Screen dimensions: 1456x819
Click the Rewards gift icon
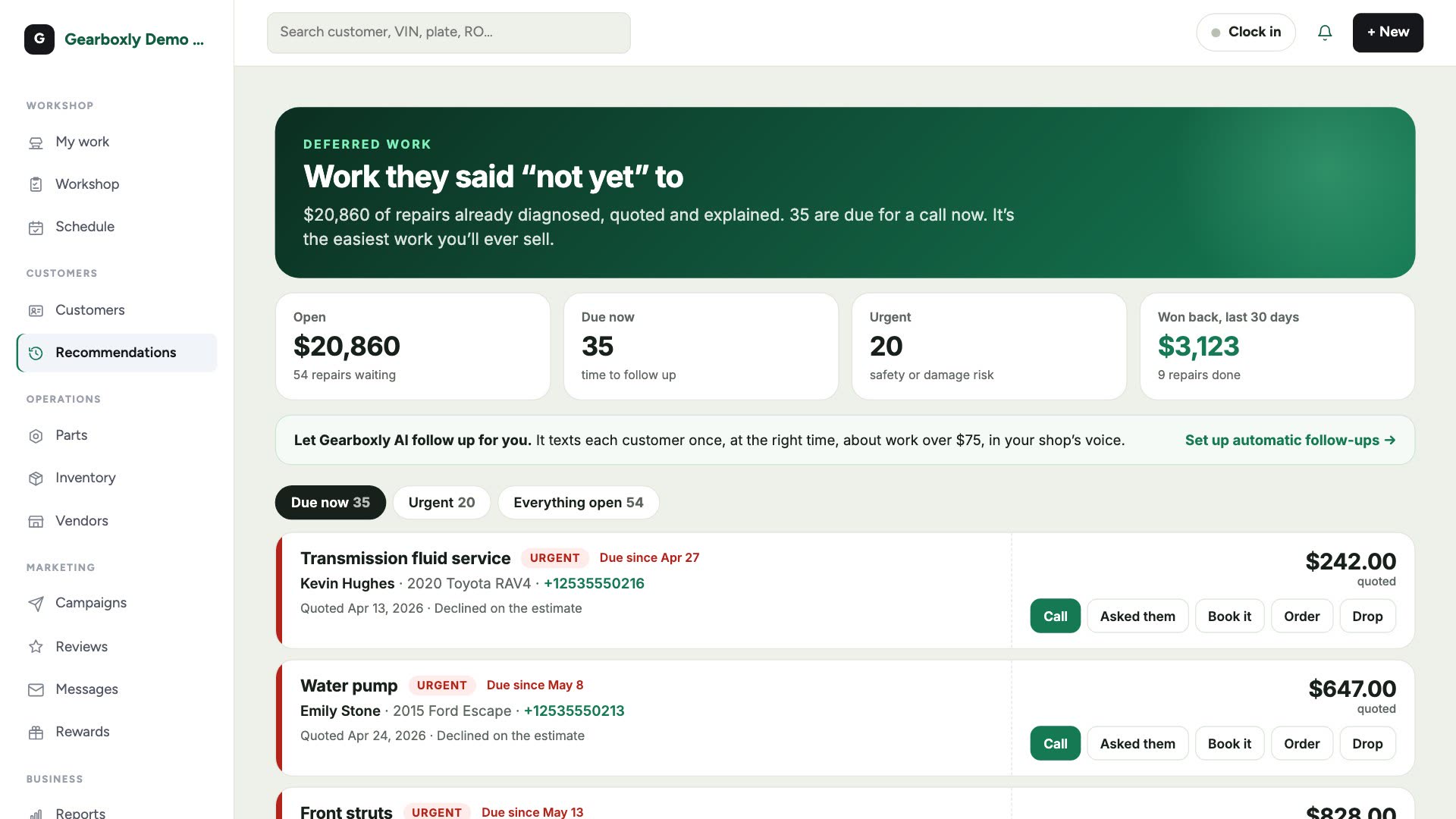coord(36,733)
